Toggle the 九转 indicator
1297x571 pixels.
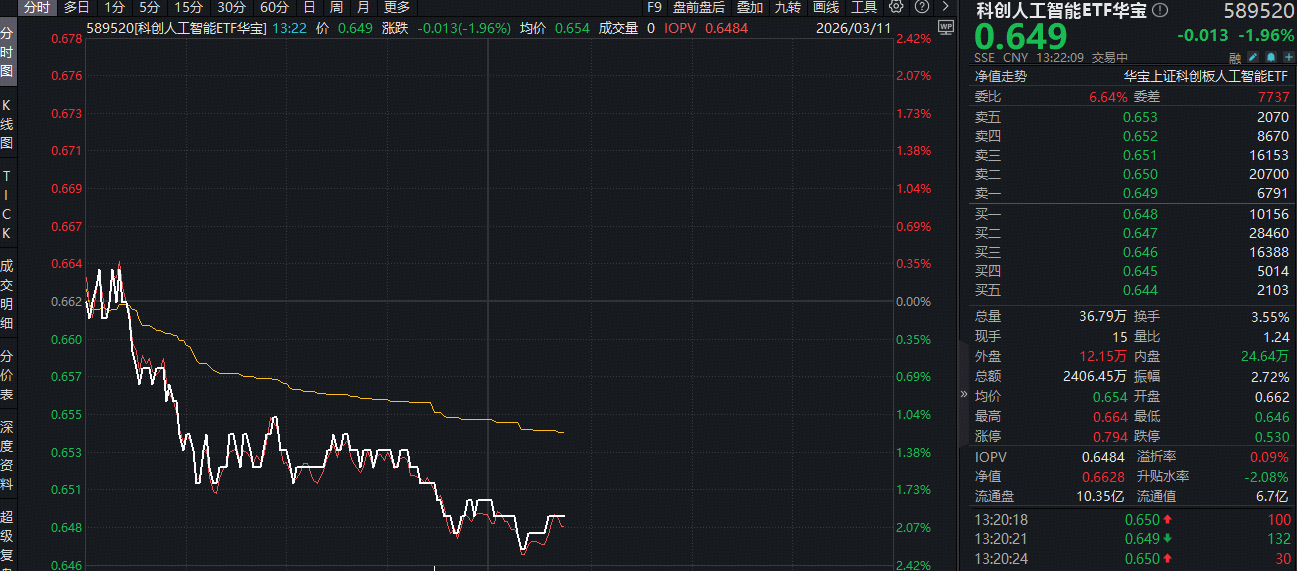tap(788, 7)
